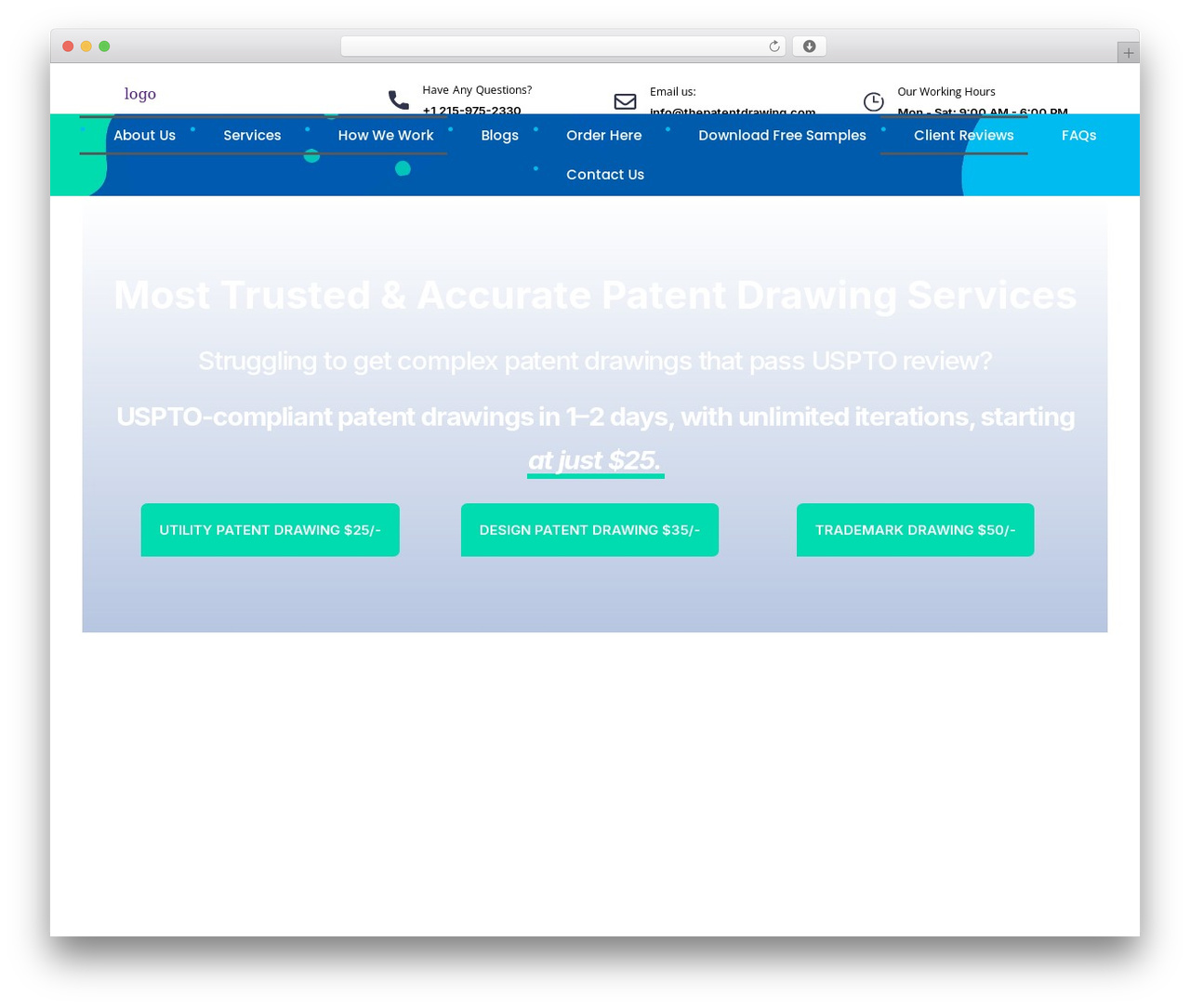Click 'Struggling to get complex patent drawings' subheading
Screen dimensions: 1190x1008
coord(595,361)
